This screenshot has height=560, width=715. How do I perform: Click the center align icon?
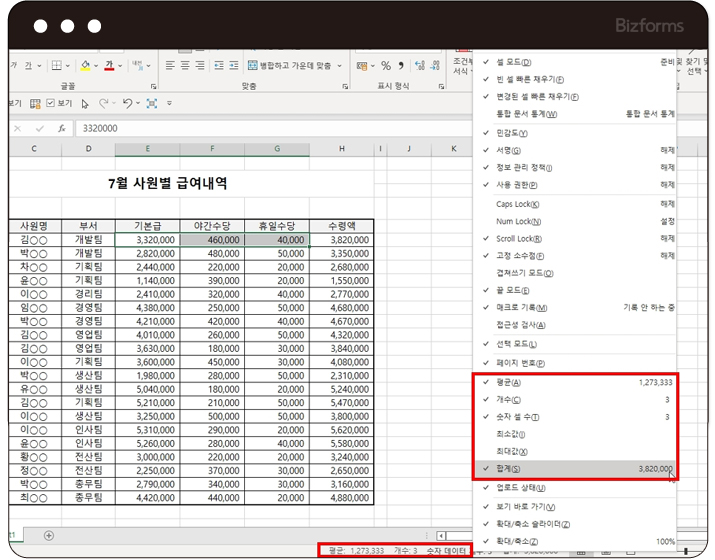(x=185, y=66)
